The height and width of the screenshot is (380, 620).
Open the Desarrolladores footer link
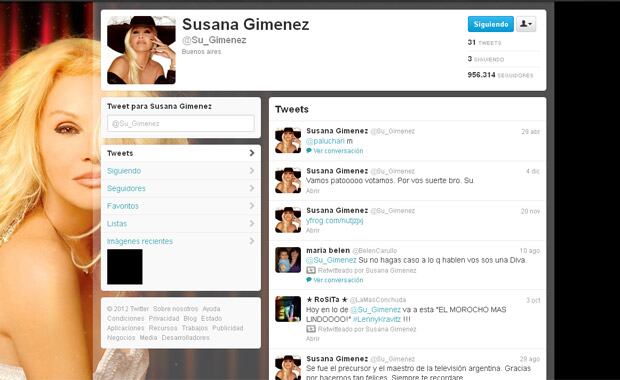coord(185,338)
